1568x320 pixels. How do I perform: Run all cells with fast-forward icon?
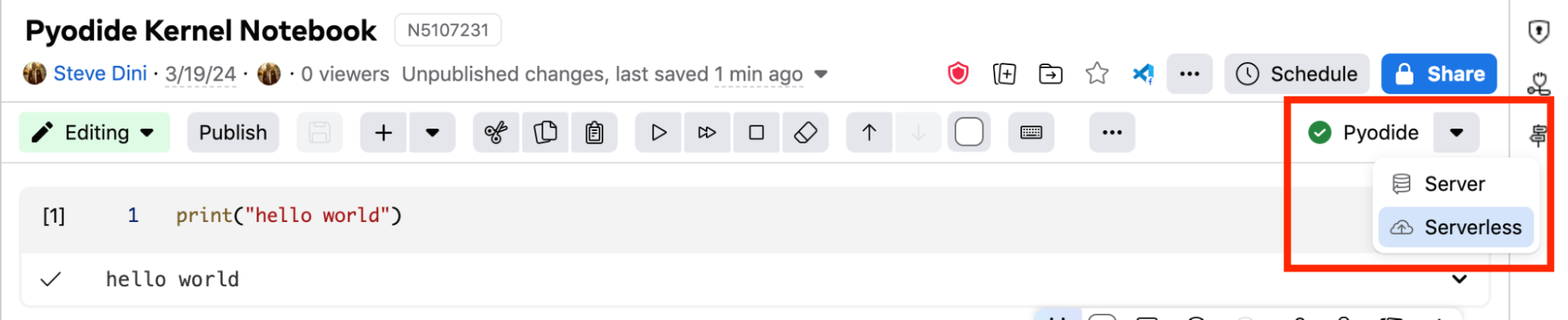[x=707, y=133]
